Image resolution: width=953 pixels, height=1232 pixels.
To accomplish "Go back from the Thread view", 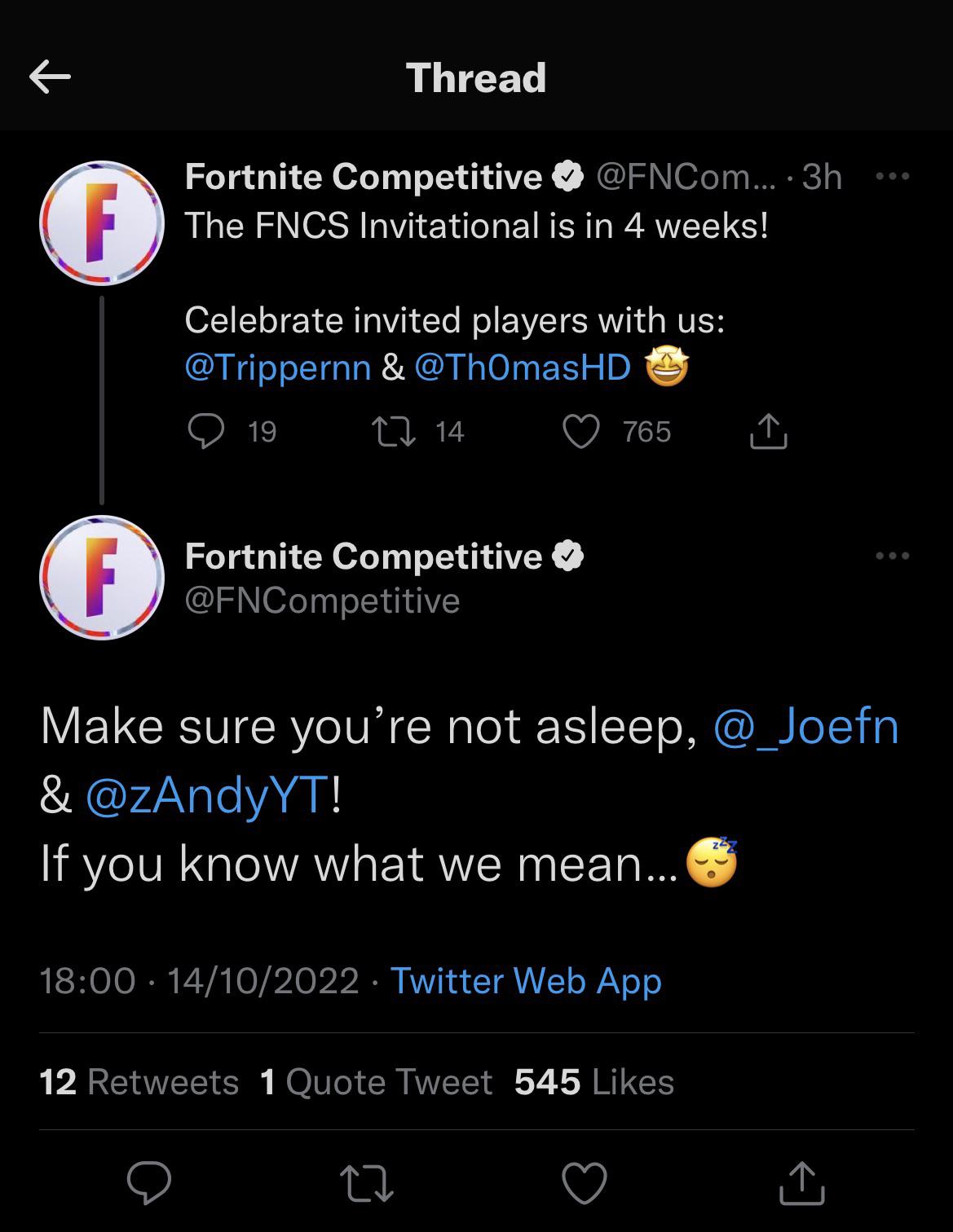I will coord(51,78).
